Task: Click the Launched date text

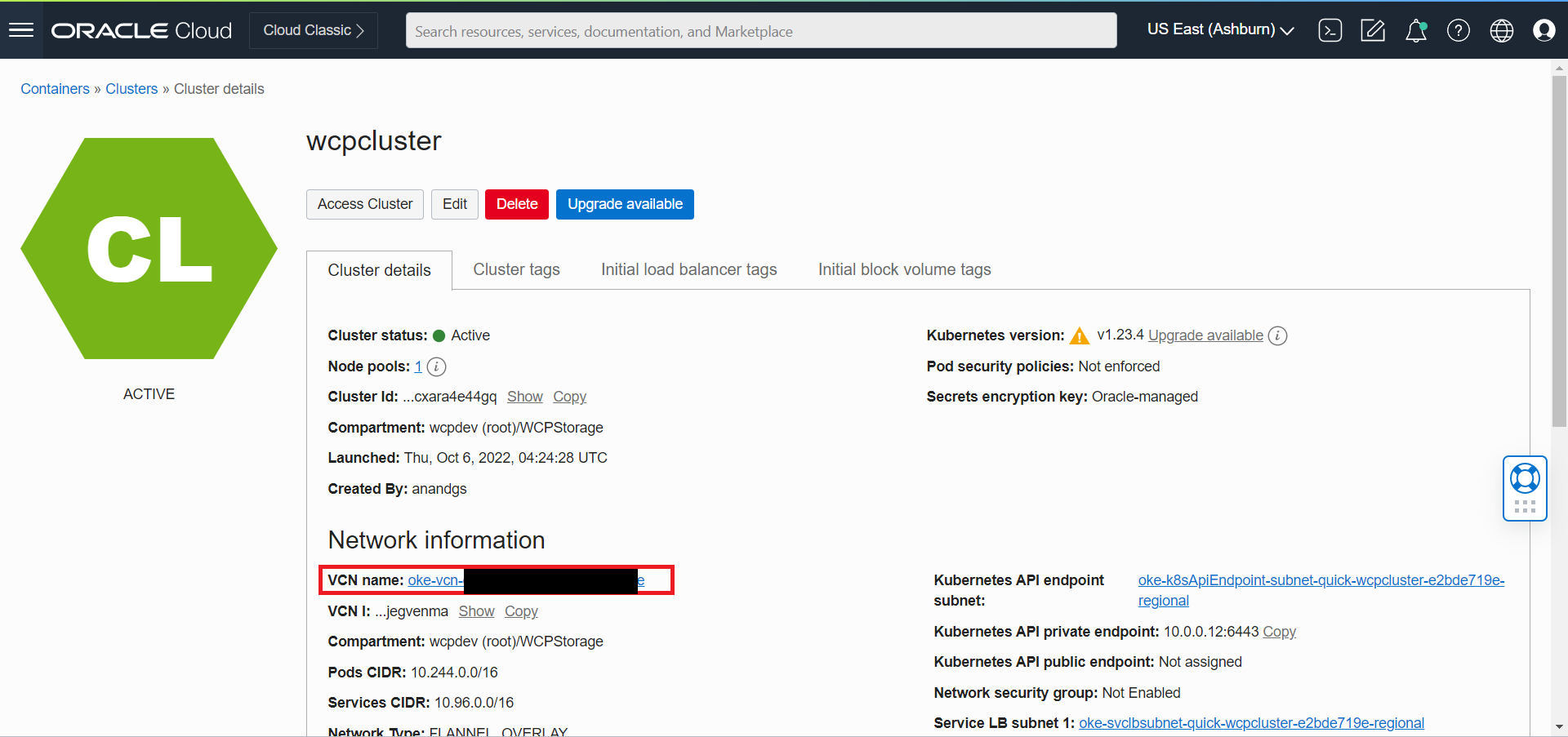Action: pos(506,458)
